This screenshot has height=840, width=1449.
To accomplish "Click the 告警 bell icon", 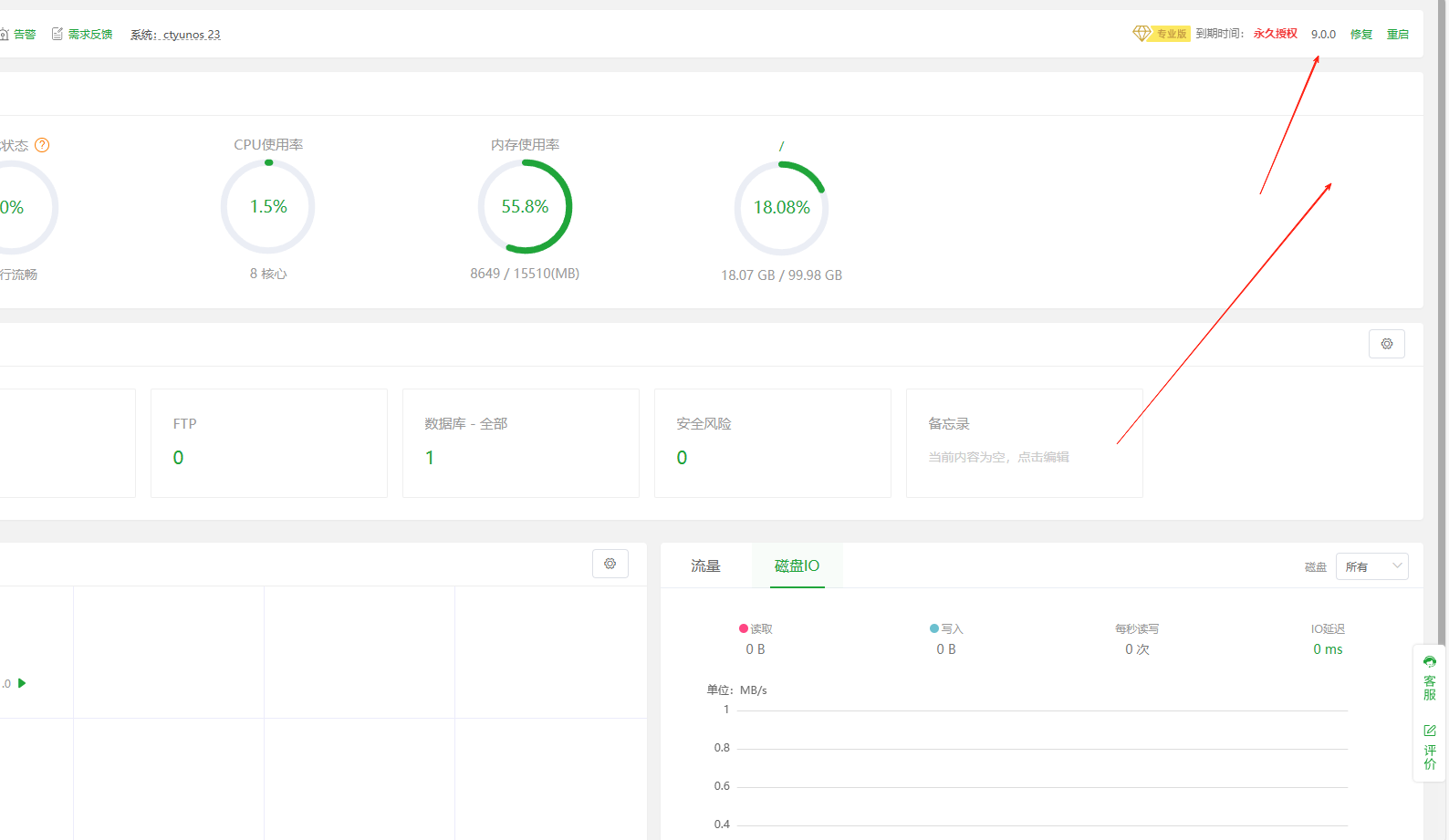I will click(4, 35).
